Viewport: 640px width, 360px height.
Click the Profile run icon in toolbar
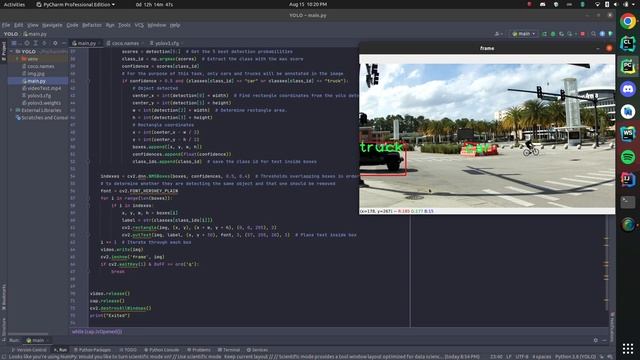(570, 34)
